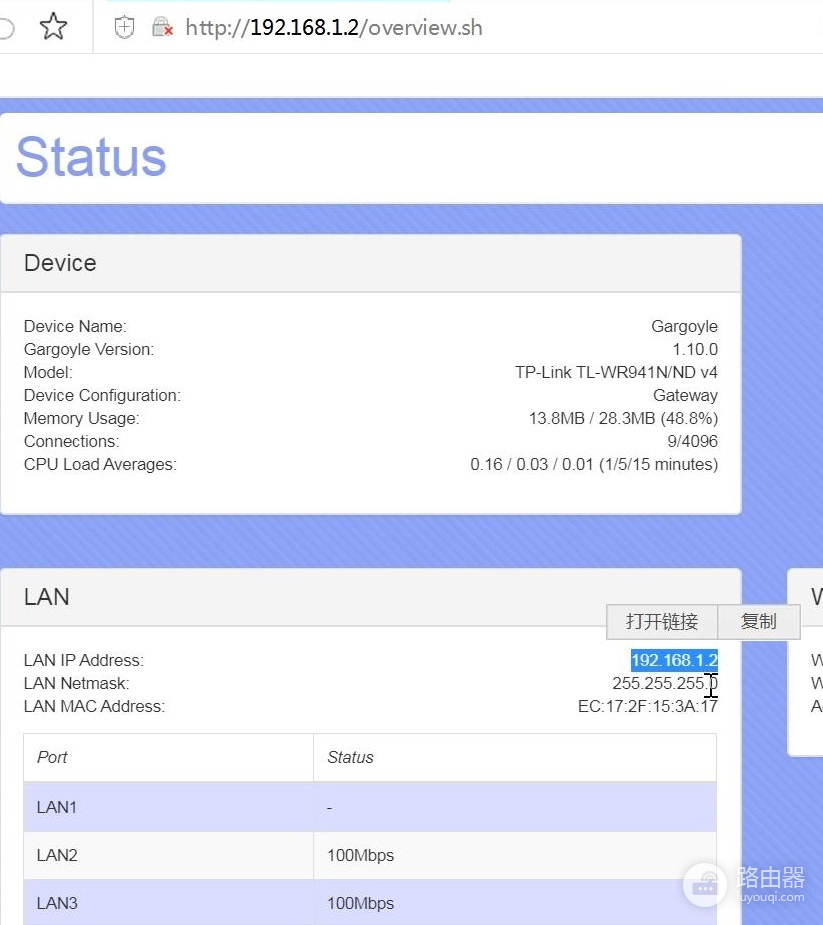Click the insecure connection lock icon
The height and width of the screenshot is (925, 823).
click(x=162, y=28)
